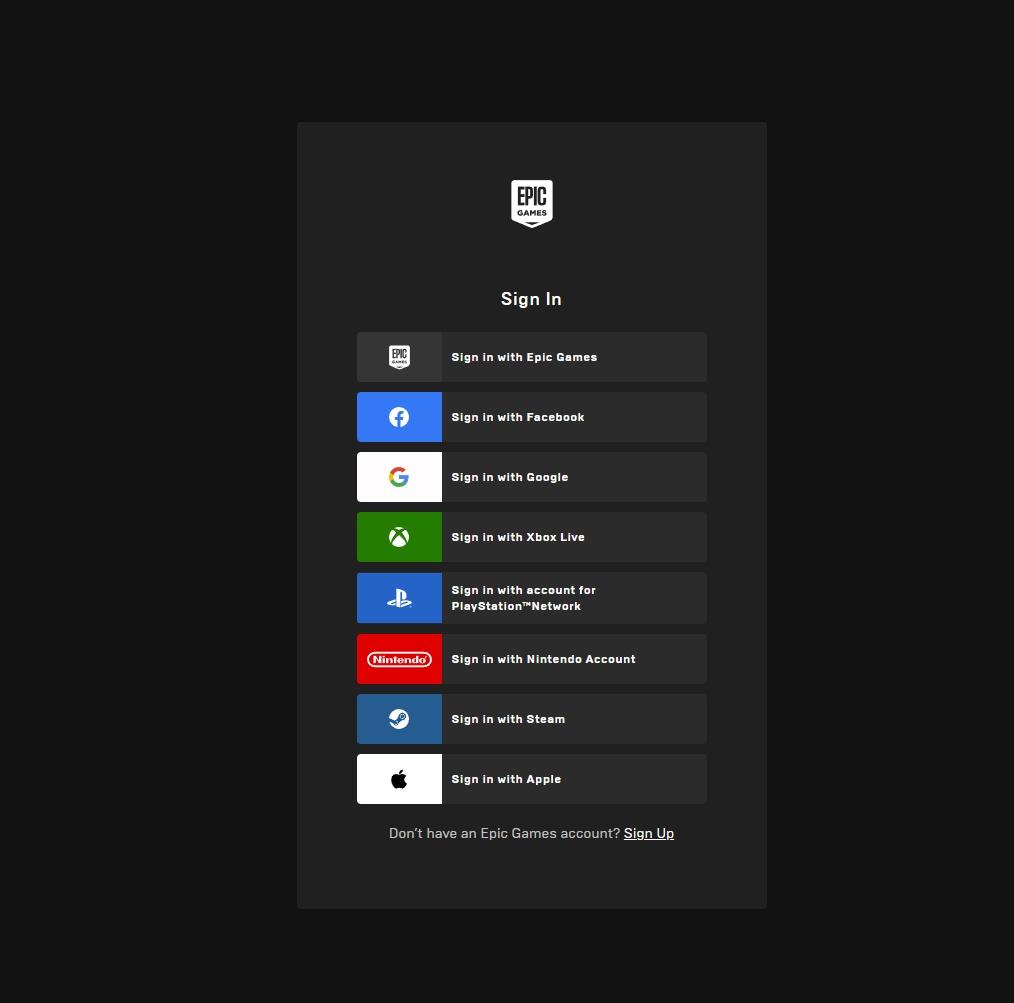The image size is (1014, 1003).
Task: Sign in with Facebook
Action: click(x=531, y=417)
